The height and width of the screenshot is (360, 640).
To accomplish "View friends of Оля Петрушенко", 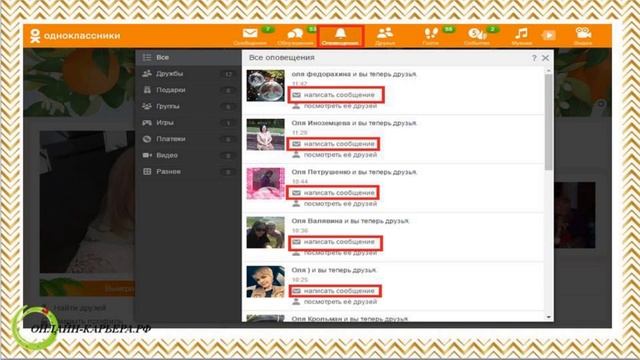I will pyautogui.click(x=334, y=204).
